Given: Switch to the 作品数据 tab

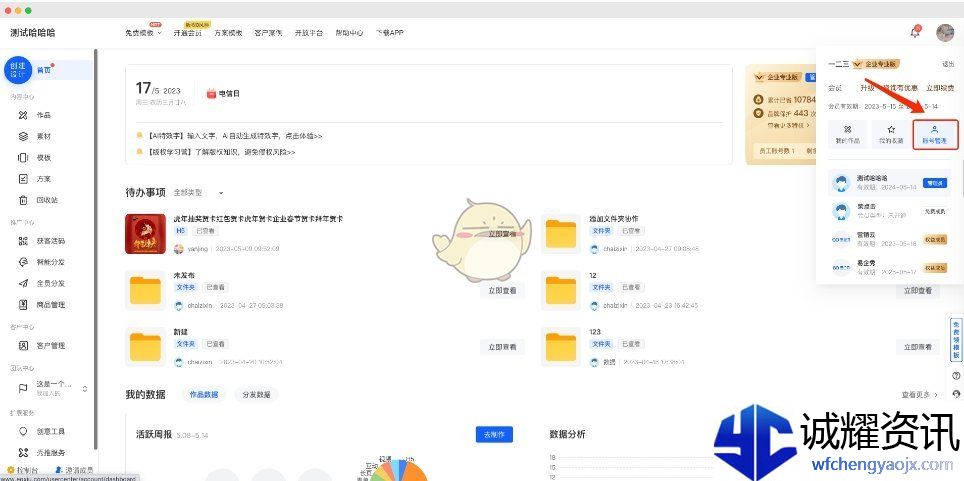Looking at the screenshot, I should (x=204, y=394).
